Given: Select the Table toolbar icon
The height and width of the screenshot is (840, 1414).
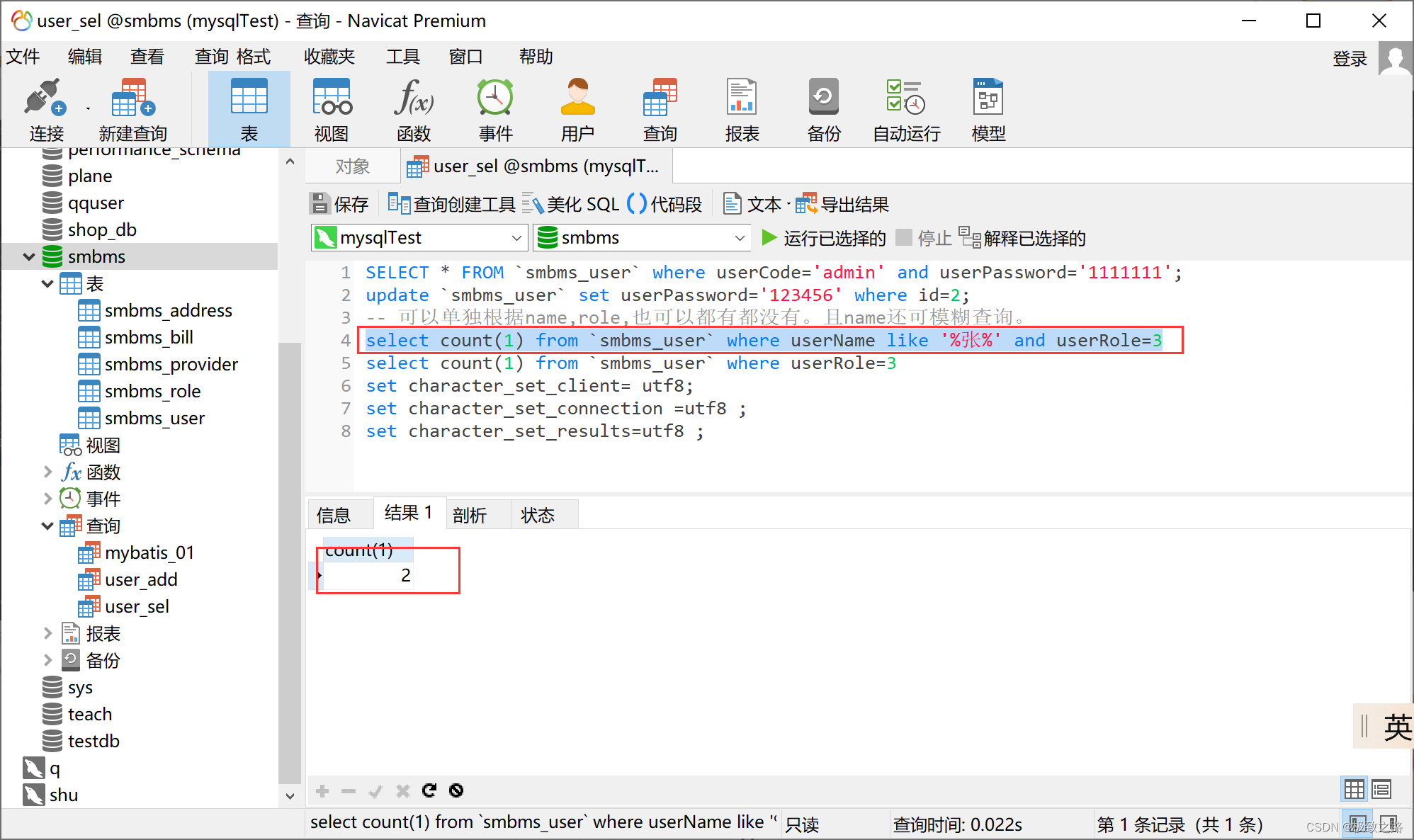Looking at the screenshot, I should (249, 110).
